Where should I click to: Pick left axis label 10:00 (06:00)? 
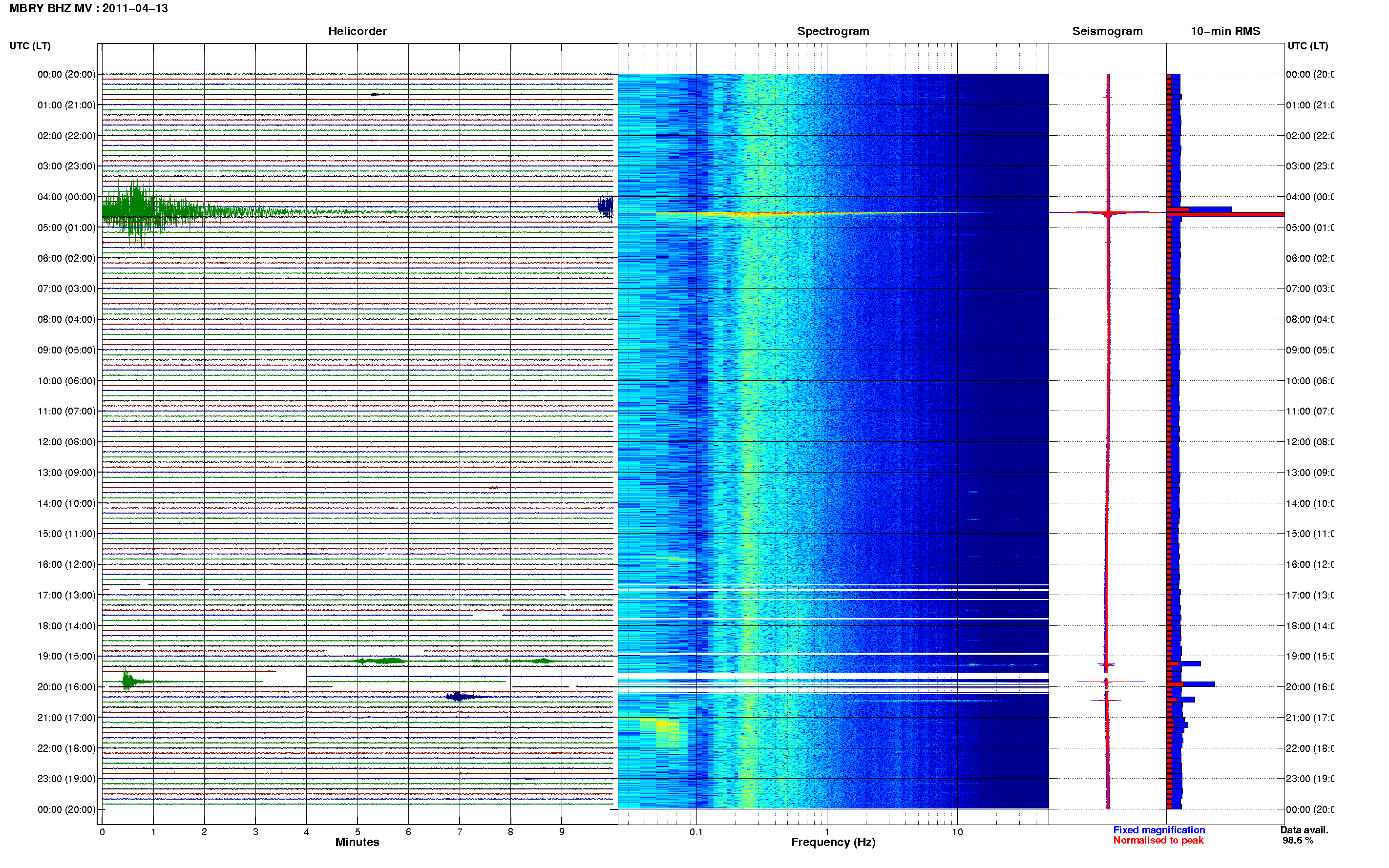point(66,381)
